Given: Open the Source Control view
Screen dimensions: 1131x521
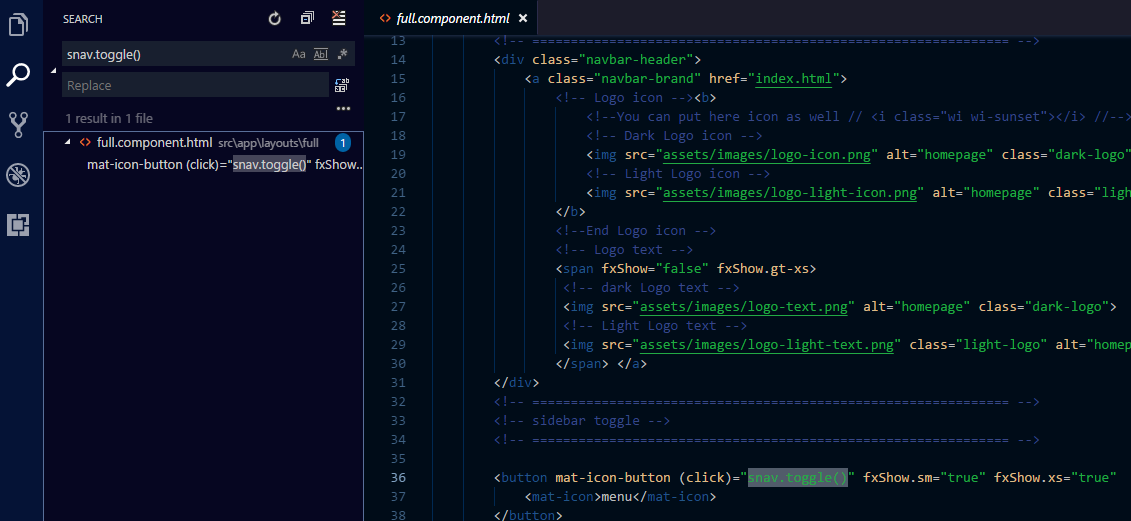Looking at the screenshot, I should tap(18, 125).
